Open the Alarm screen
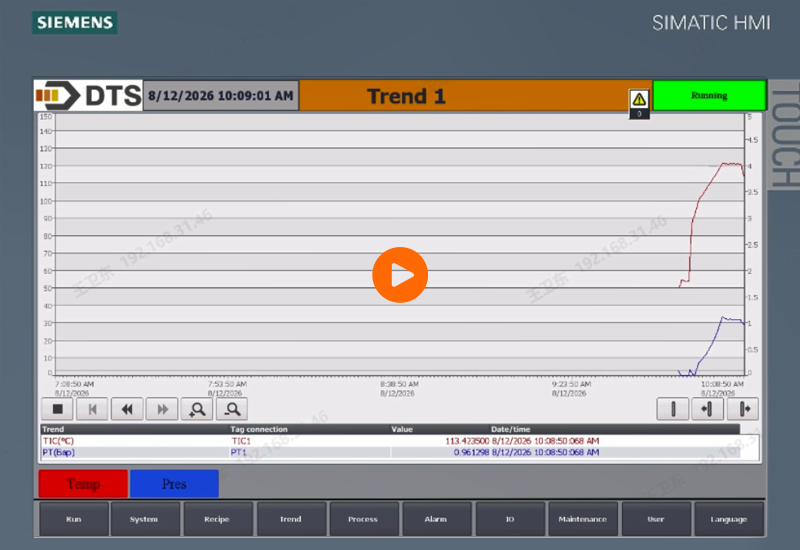The width and height of the screenshot is (800, 550). (x=436, y=519)
